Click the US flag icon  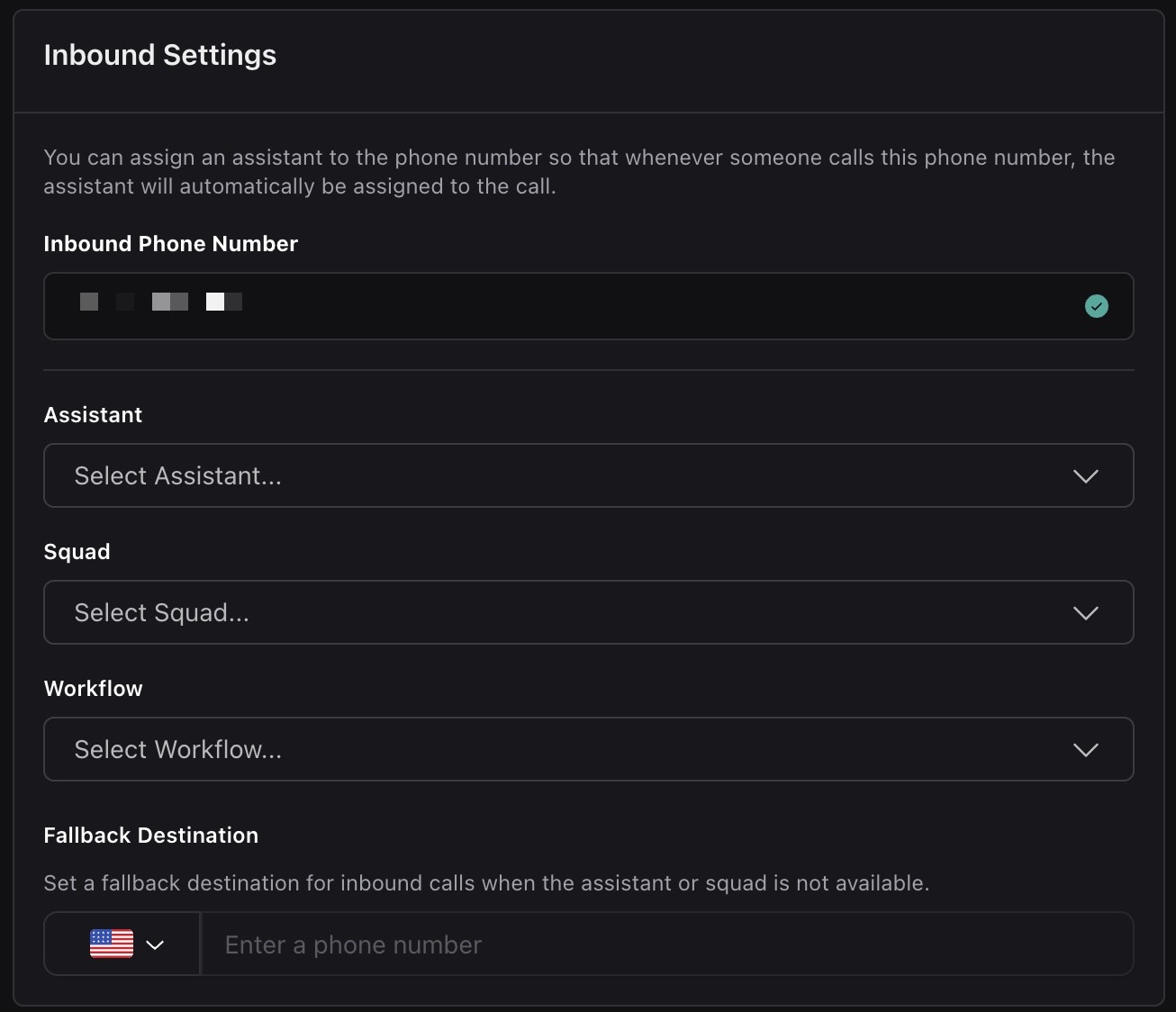(x=112, y=944)
